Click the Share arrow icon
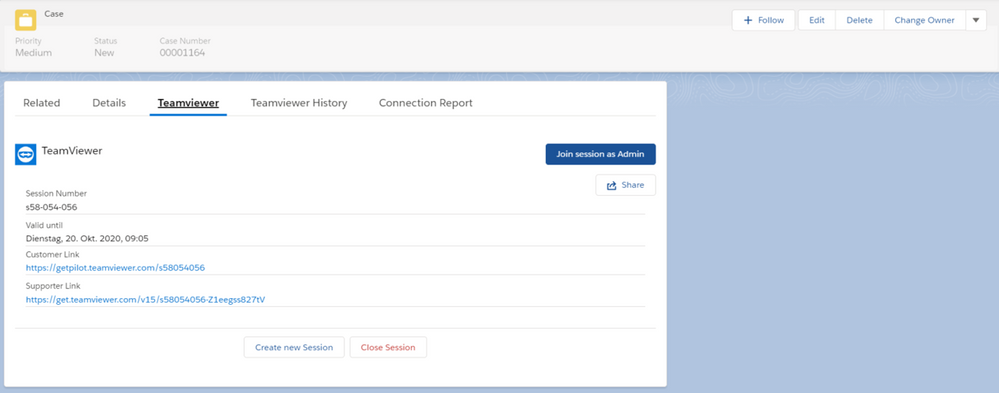Viewport: 999px width, 393px height. [x=612, y=185]
